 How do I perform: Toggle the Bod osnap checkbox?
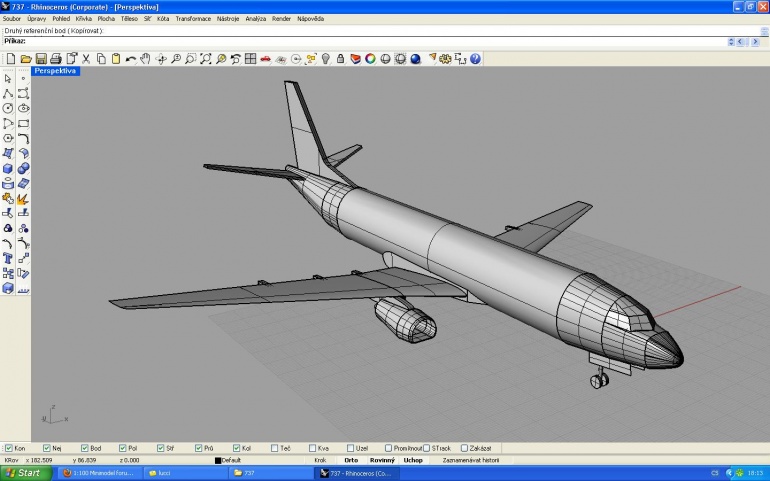[x=84, y=448]
